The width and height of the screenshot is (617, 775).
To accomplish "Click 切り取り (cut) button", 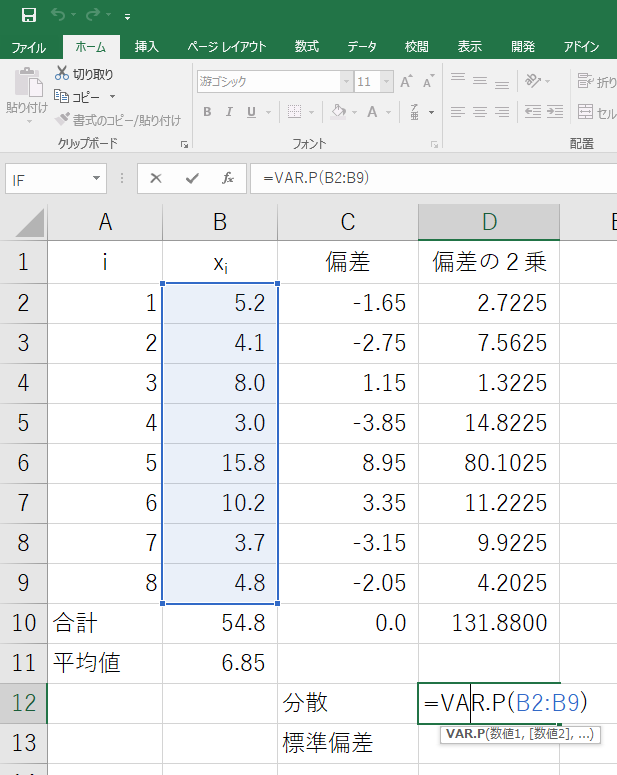I will point(84,74).
